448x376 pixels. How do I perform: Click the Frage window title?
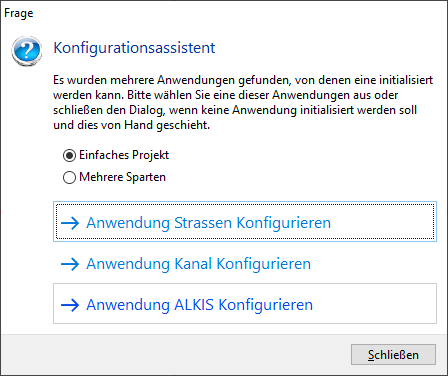point(19,13)
